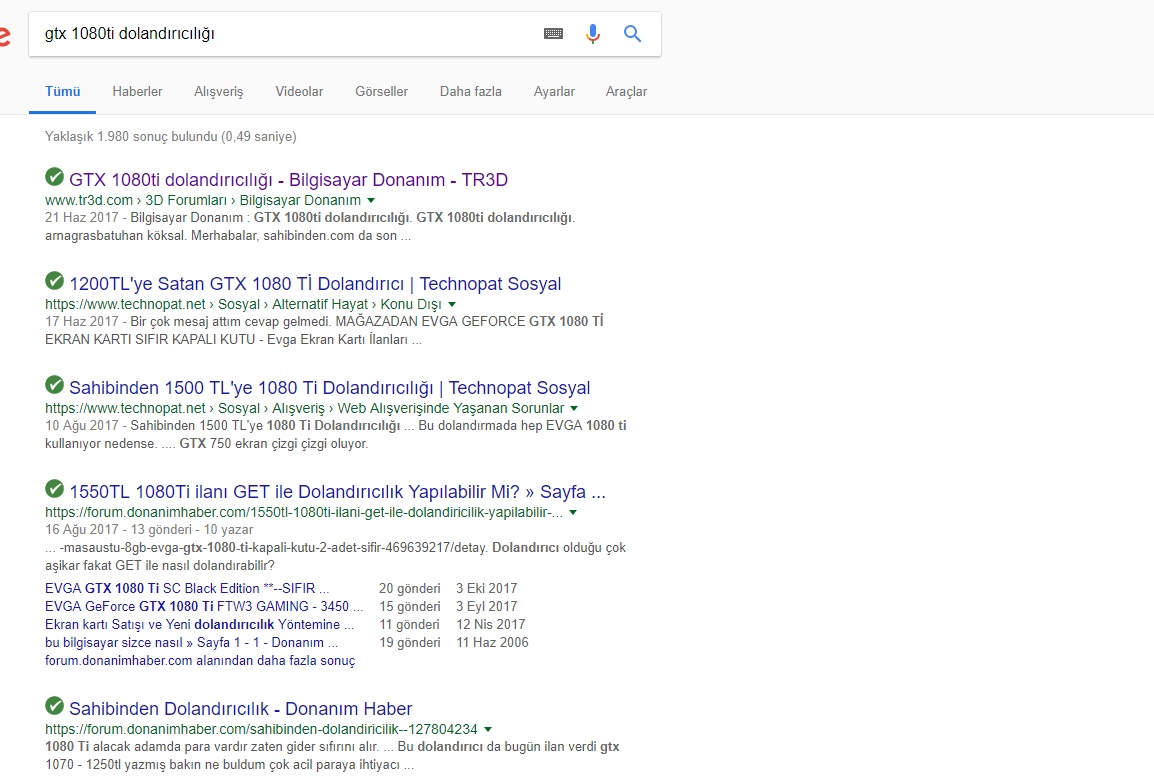
Task: Open EVGA GeForce GTX 1080 Ti FTW3 GAMING sublink
Action: click(204, 606)
